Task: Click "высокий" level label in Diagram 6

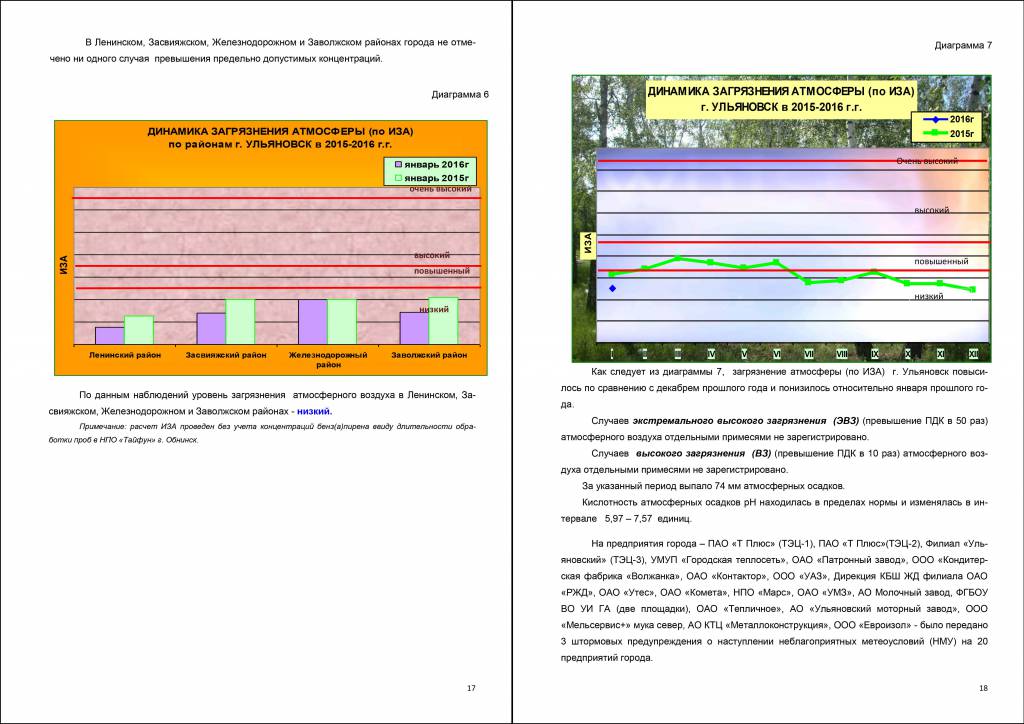Action: (432, 255)
